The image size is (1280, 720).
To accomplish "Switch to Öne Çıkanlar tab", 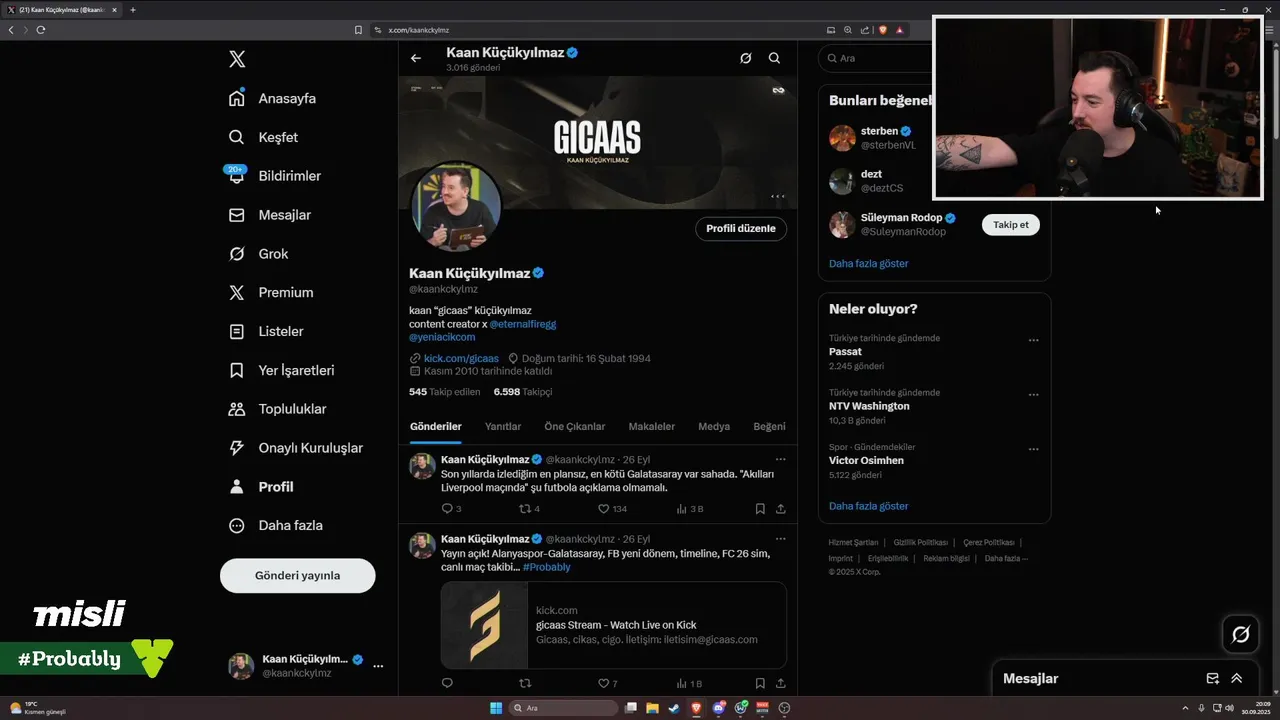I will pos(575,426).
